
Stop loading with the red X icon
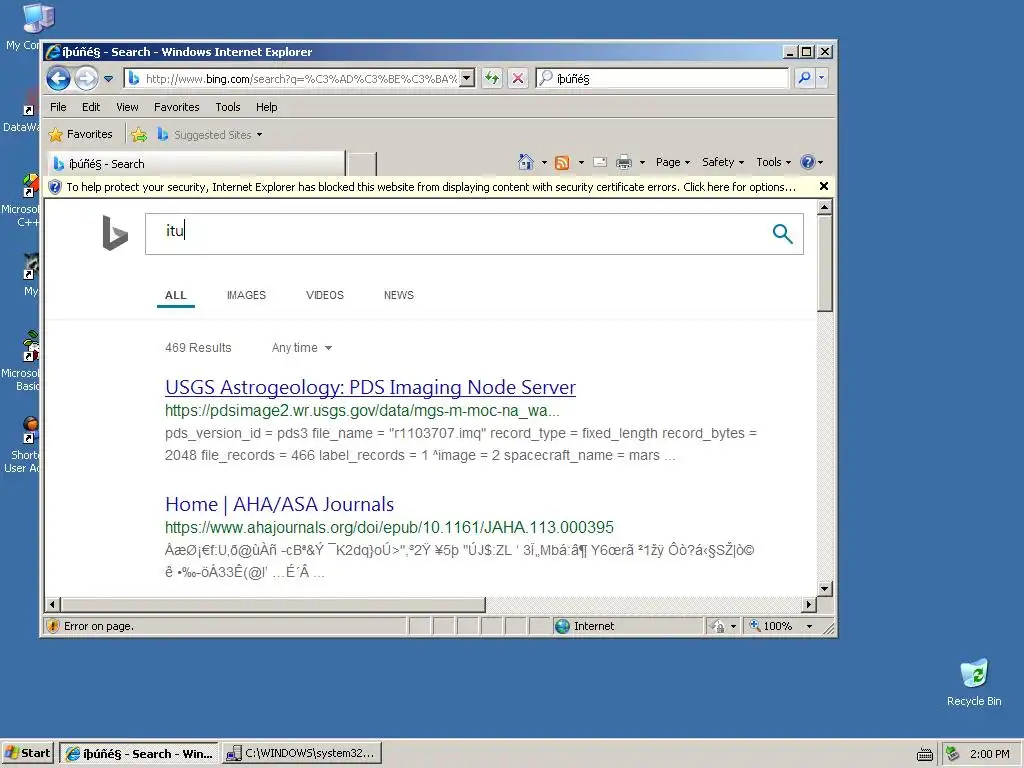tap(518, 78)
